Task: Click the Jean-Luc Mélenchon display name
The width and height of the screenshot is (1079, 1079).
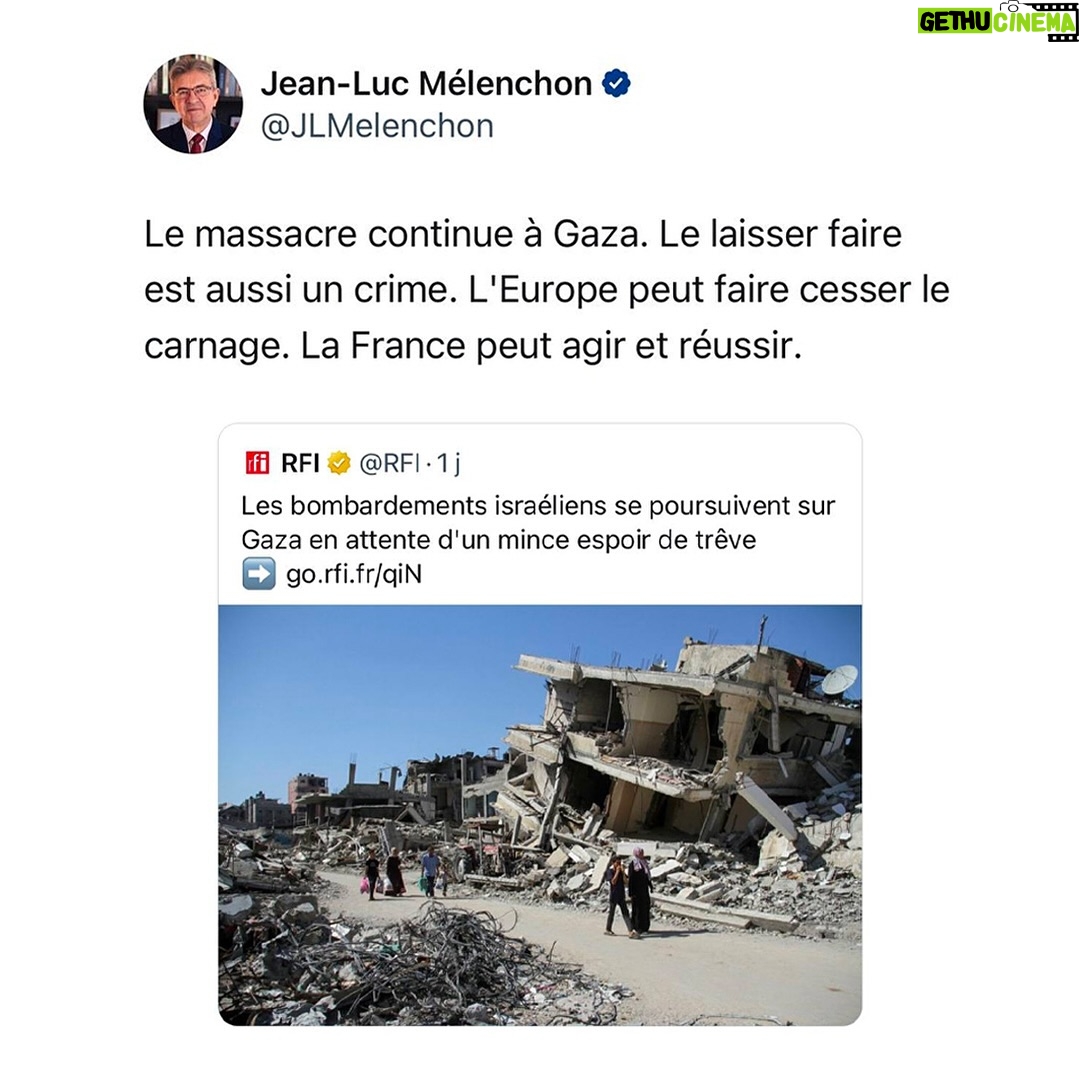Action: pos(426,84)
